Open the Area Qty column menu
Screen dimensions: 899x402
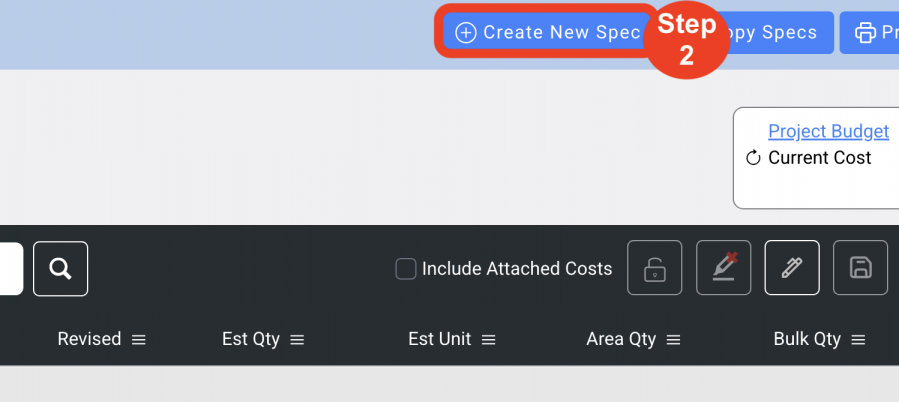pyautogui.click(x=673, y=339)
